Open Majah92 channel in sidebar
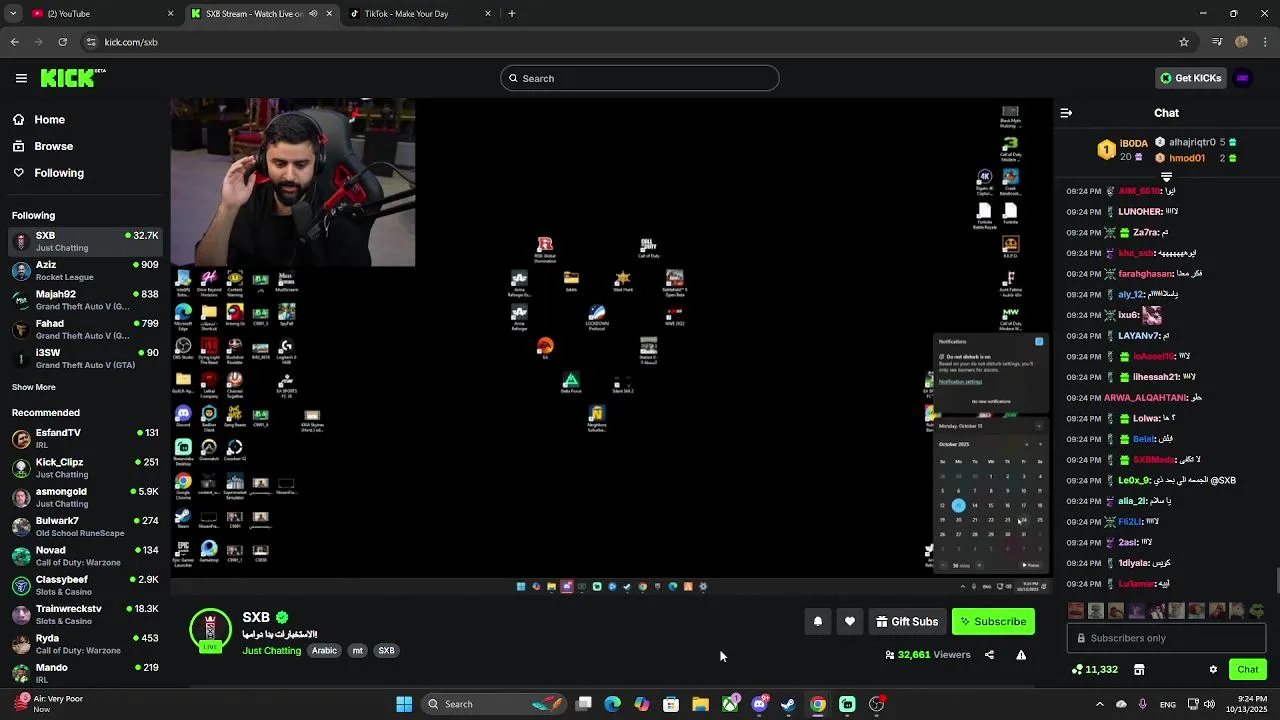Screen dimensions: 1280x720 click(85, 300)
